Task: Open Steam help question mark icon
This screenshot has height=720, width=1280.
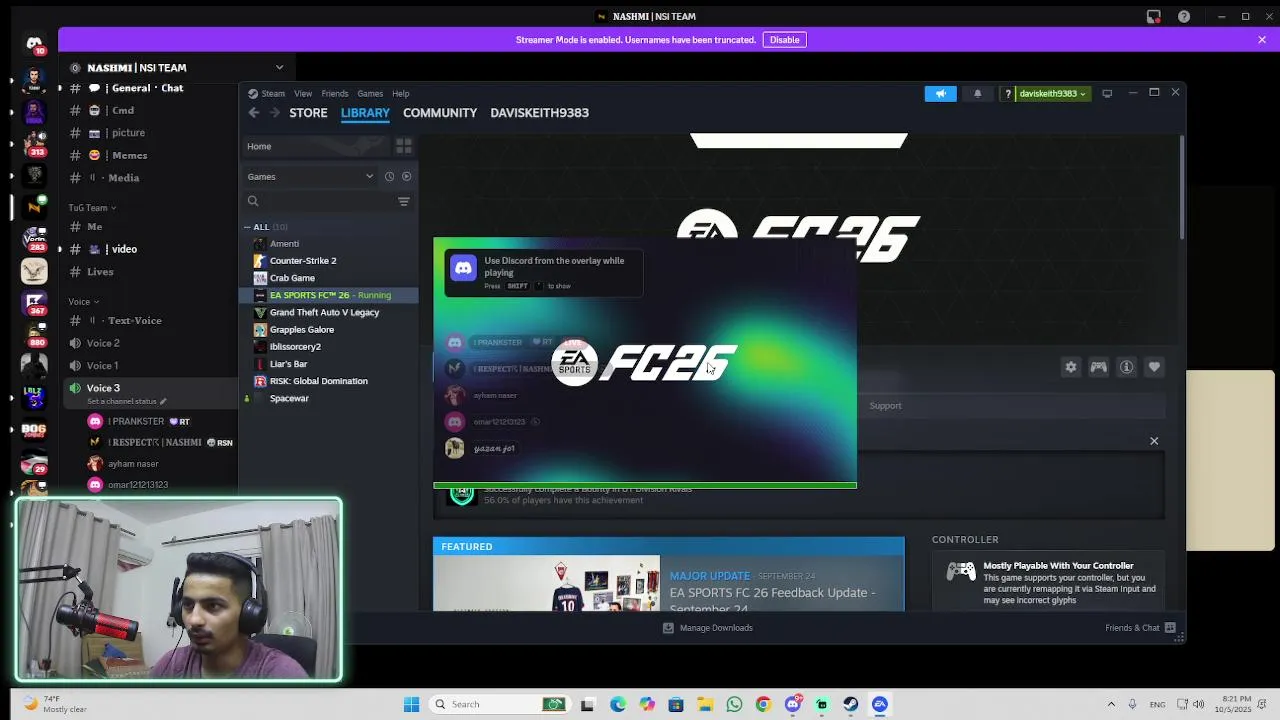Action: pyautogui.click(x=1008, y=93)
